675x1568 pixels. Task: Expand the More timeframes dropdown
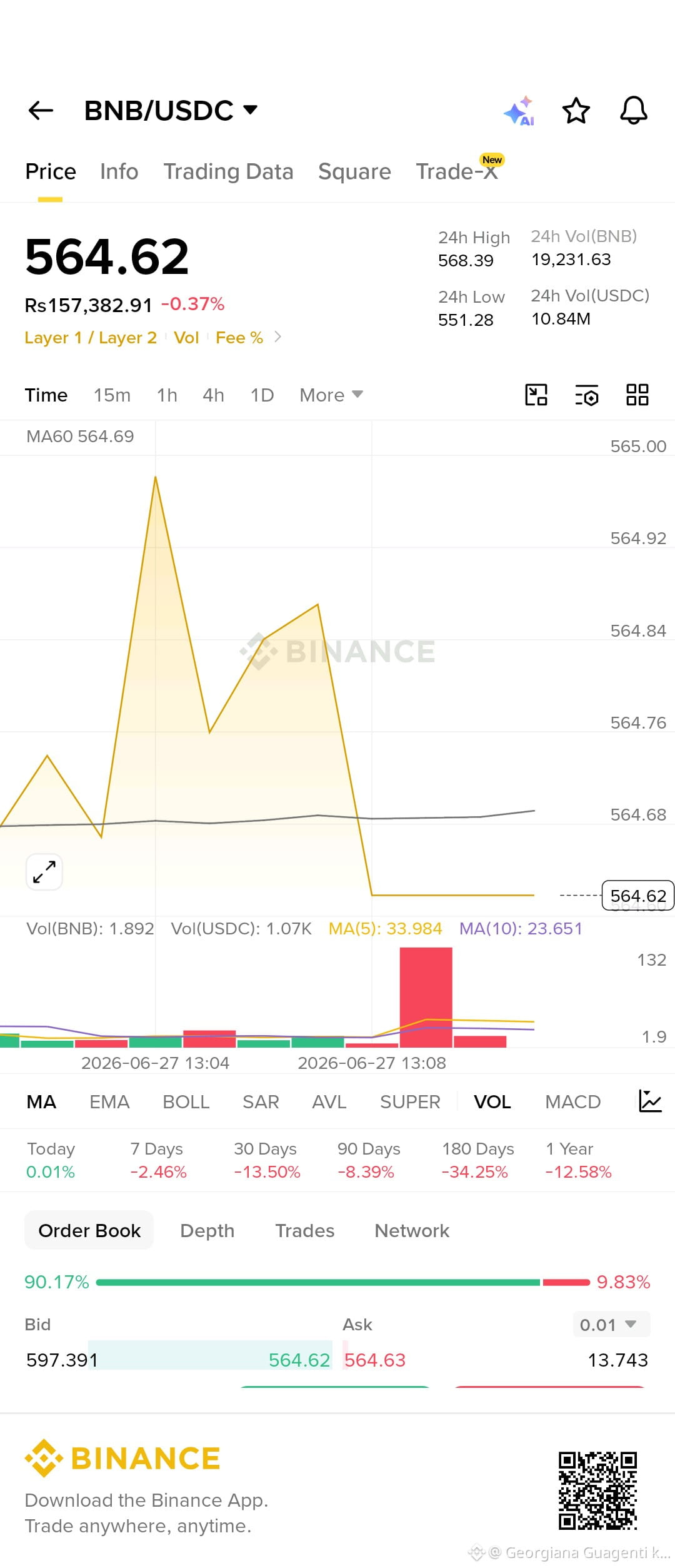click(331, 395)
